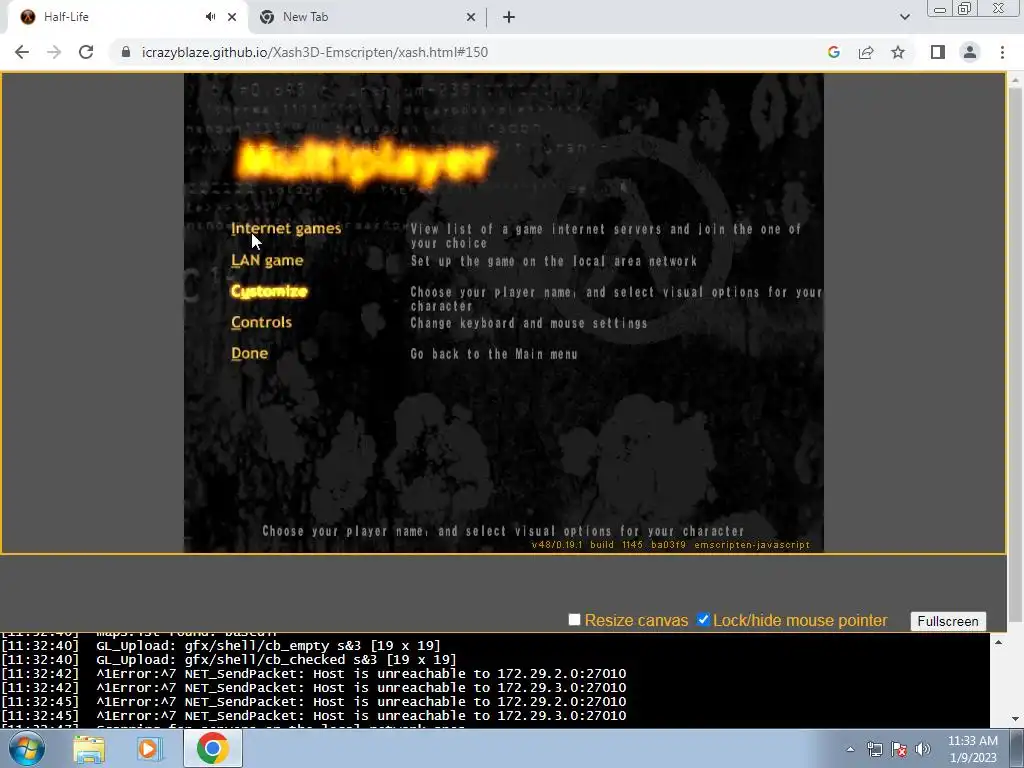Click the page's vertical scrollbar thumb
The width and height of the screenshot is (1024, 768).
coord(1015,353)
